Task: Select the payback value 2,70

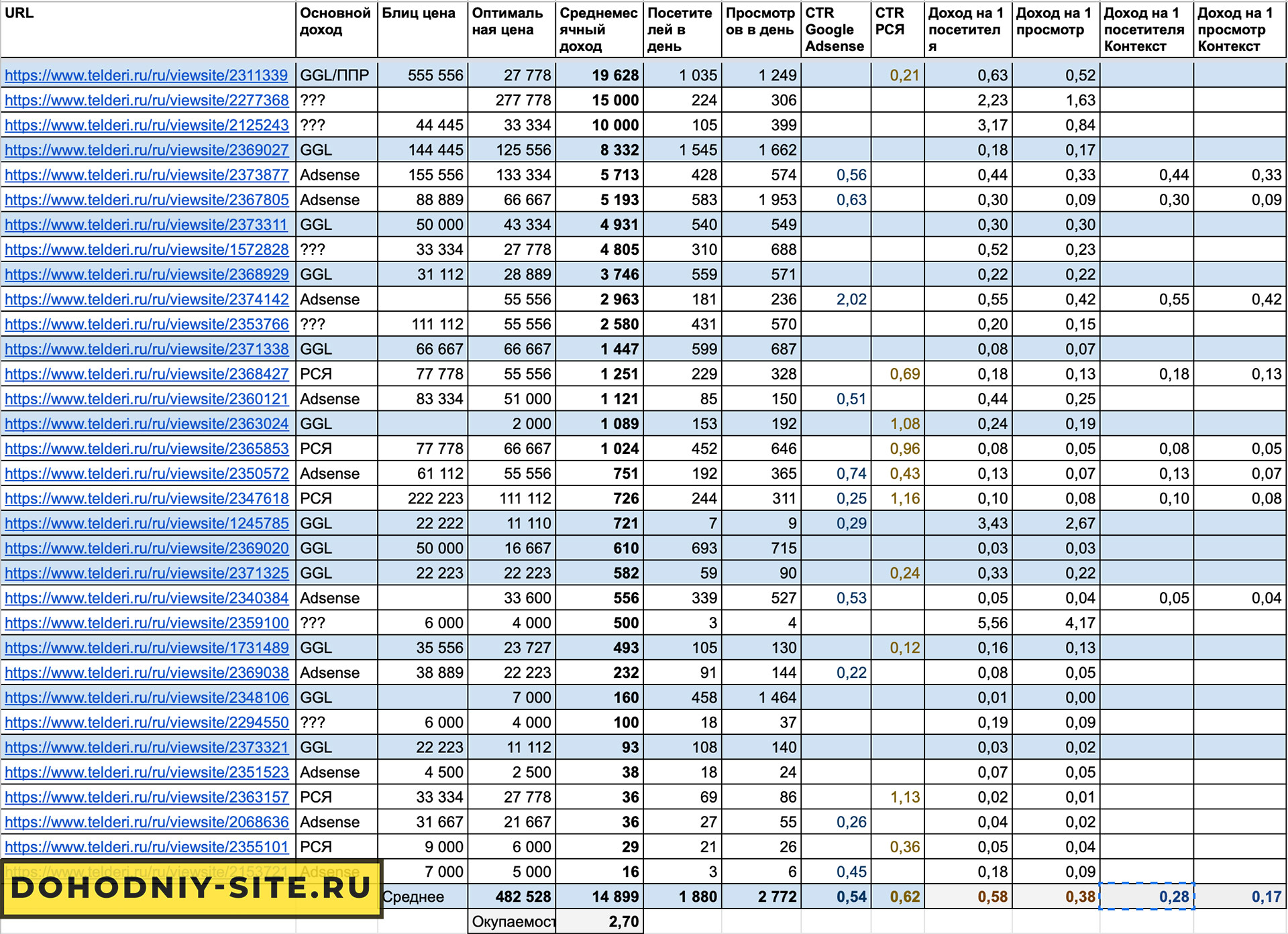Action: pyautogui.click(x=599, y=921)
